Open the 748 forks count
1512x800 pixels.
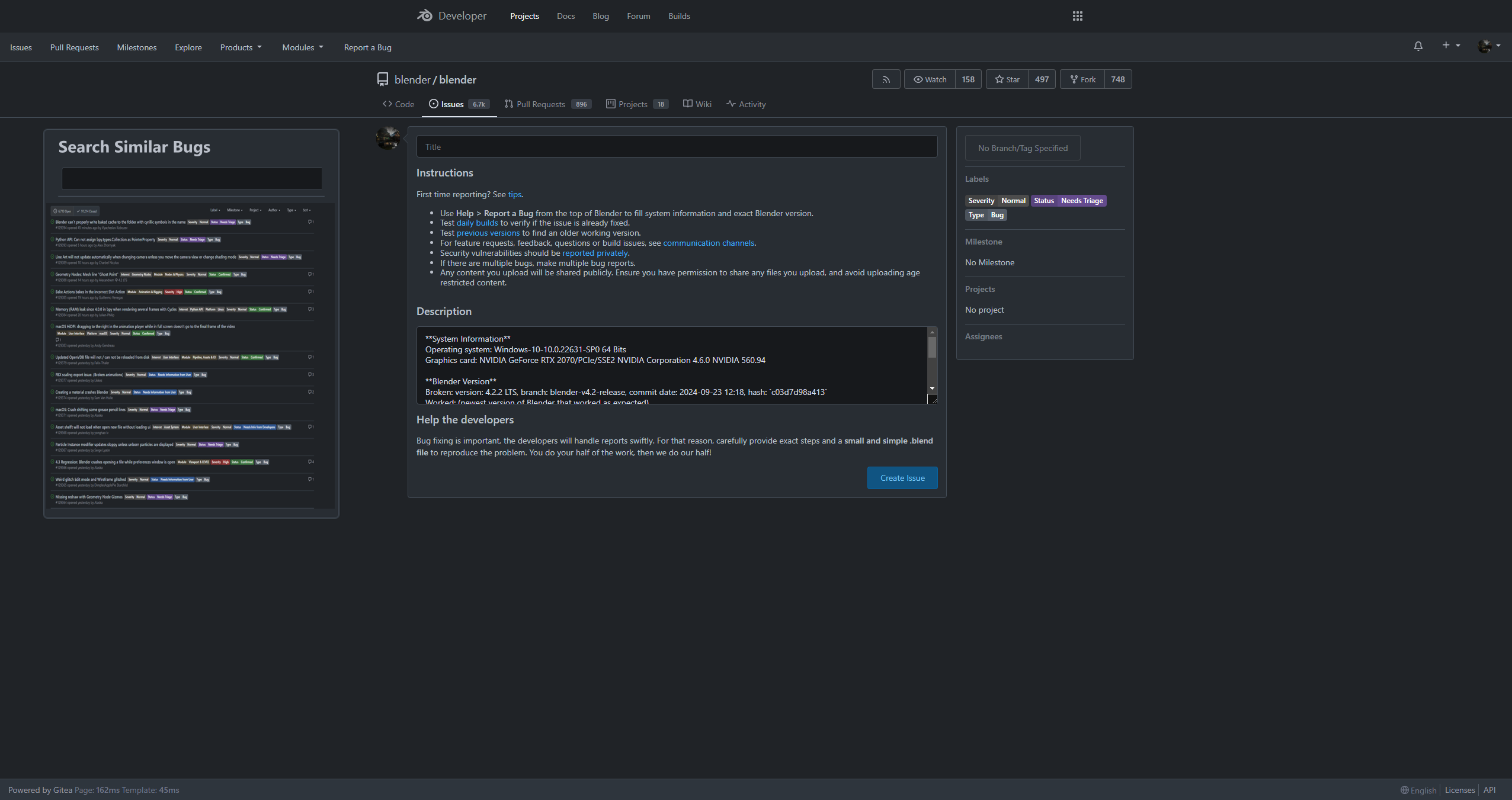tap(1118, 79)
